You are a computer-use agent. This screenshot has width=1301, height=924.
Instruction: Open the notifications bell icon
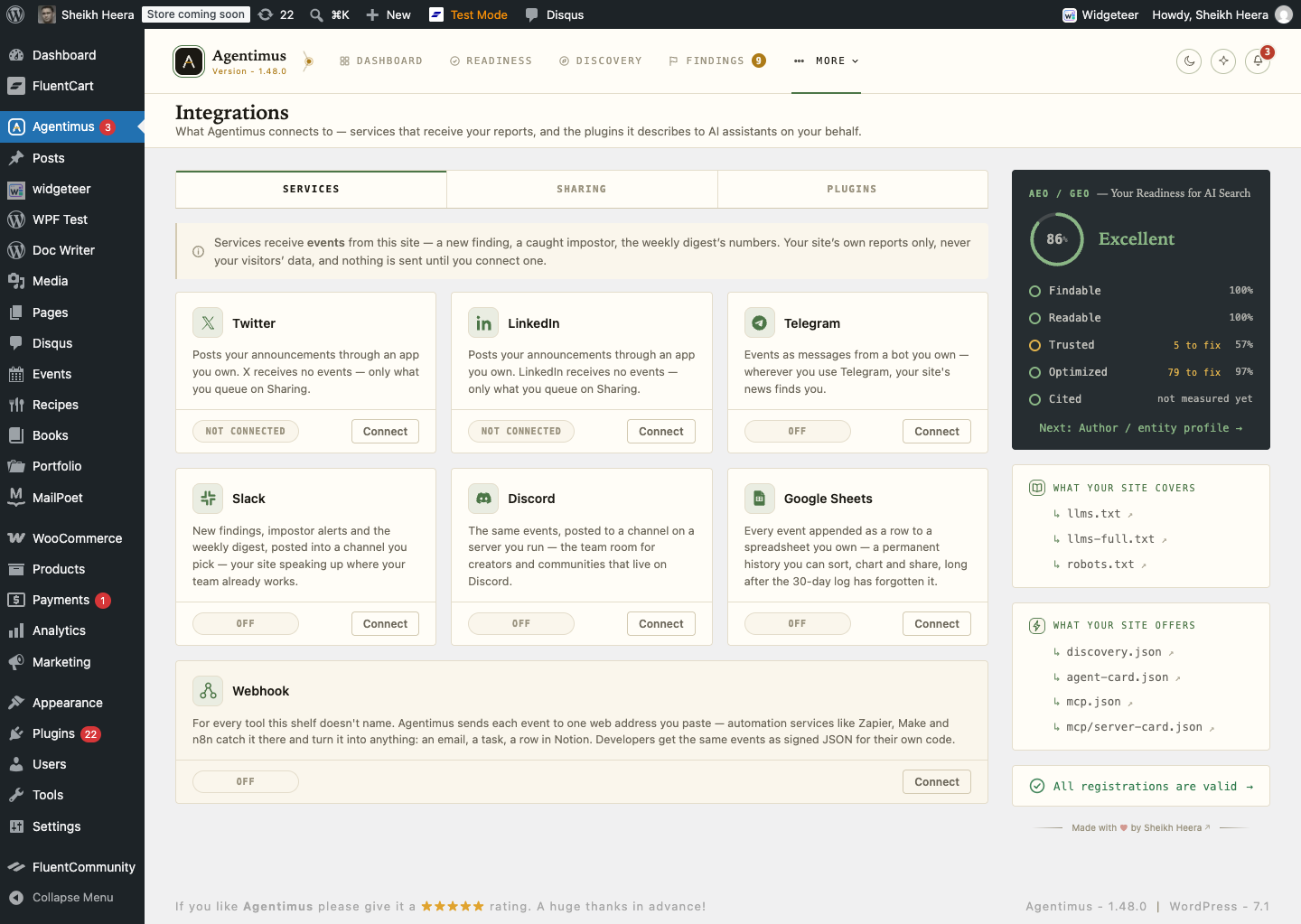click(x=1258, y=61)
